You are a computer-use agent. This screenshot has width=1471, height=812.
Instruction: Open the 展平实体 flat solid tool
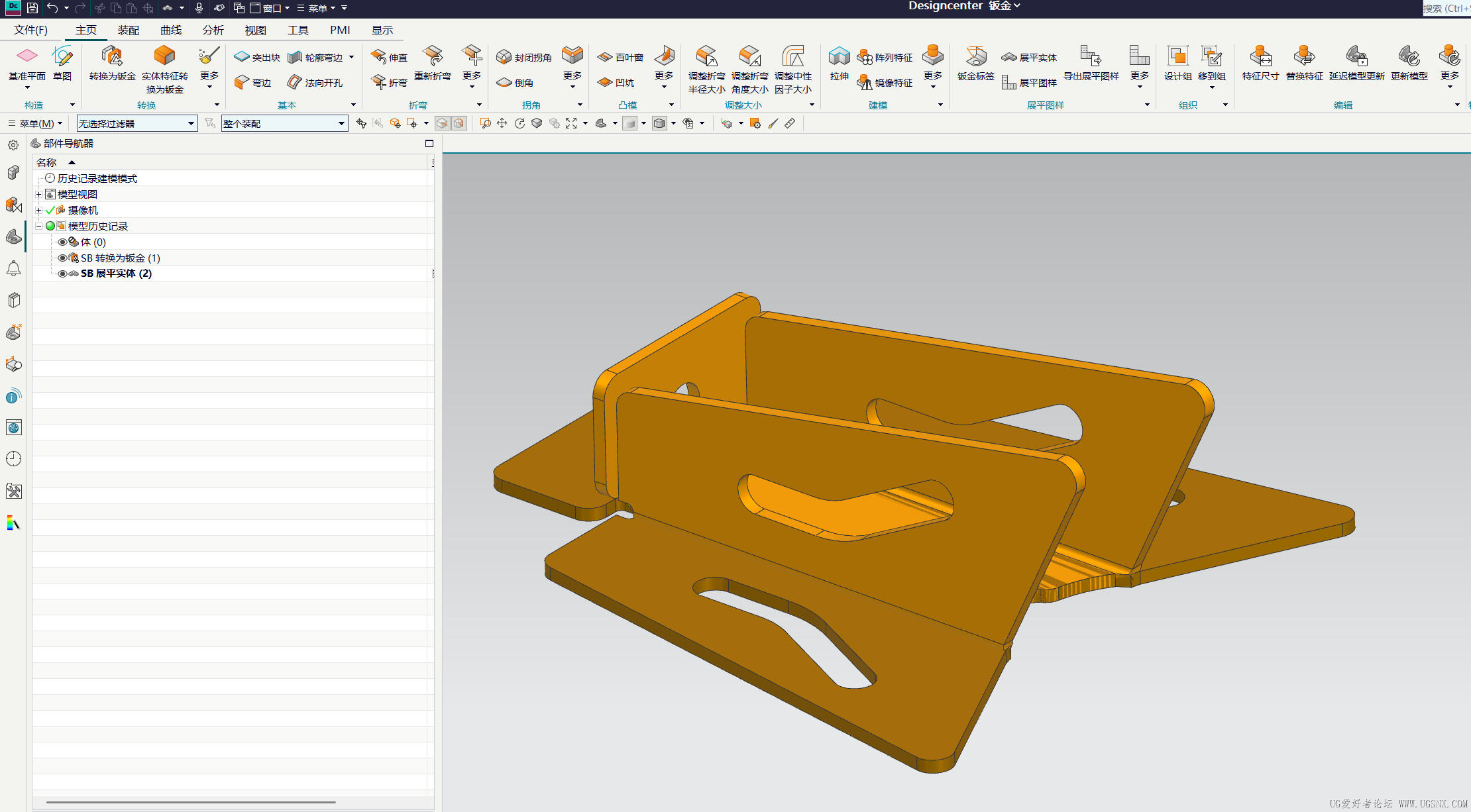point(1028,58)
